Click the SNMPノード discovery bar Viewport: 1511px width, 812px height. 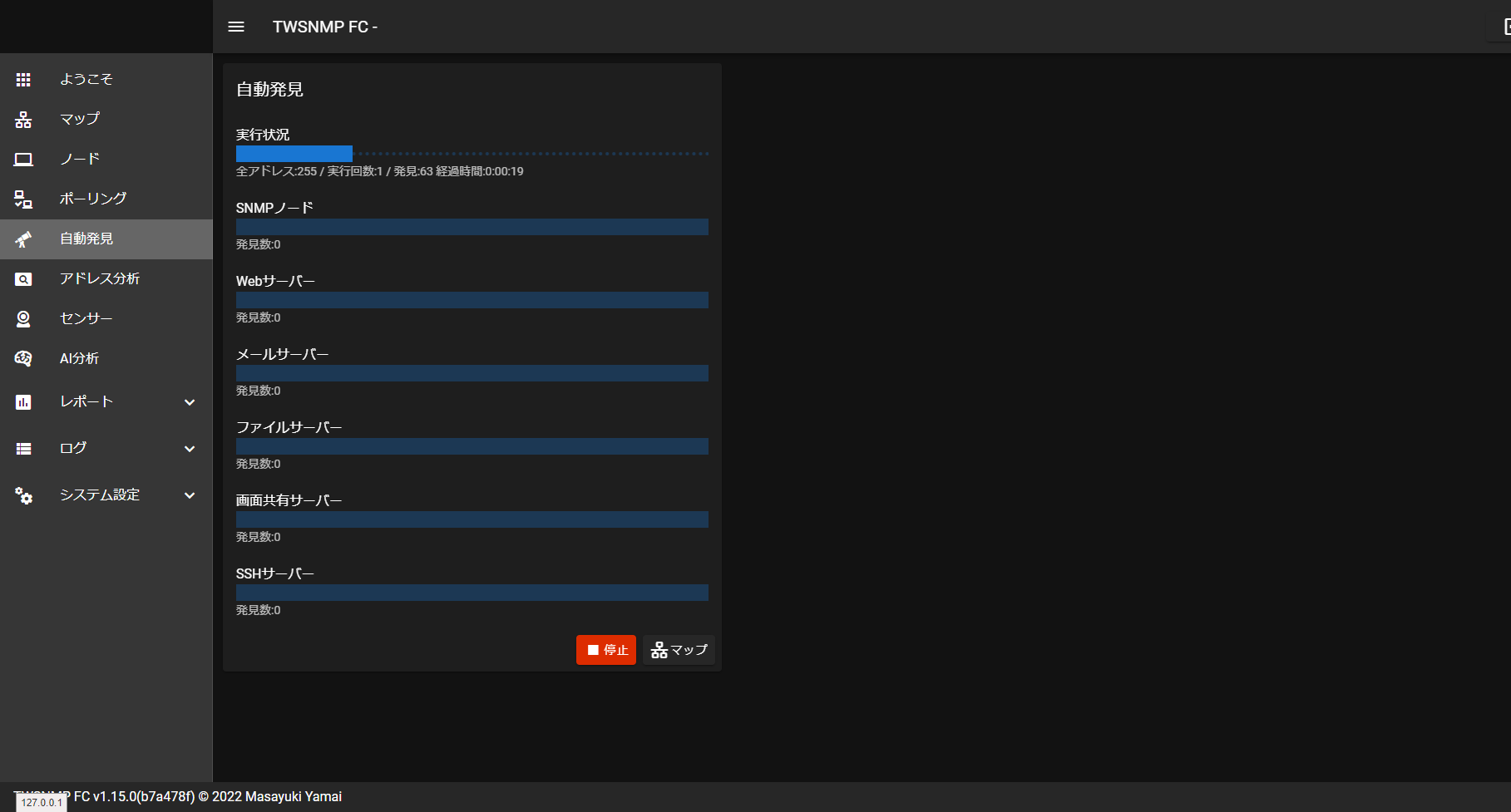click(472, 227)
